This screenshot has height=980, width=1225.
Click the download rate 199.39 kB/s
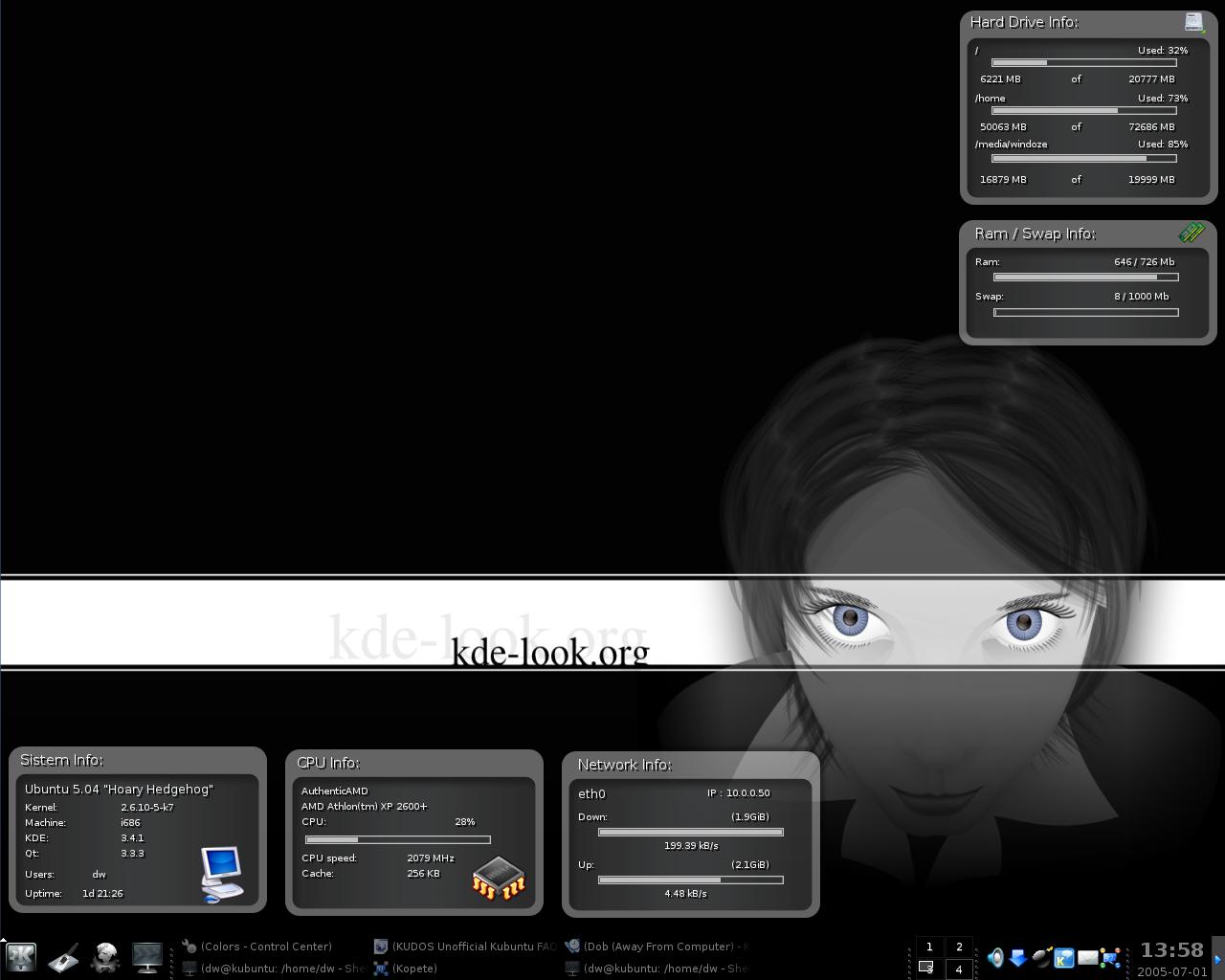[691, 846]
